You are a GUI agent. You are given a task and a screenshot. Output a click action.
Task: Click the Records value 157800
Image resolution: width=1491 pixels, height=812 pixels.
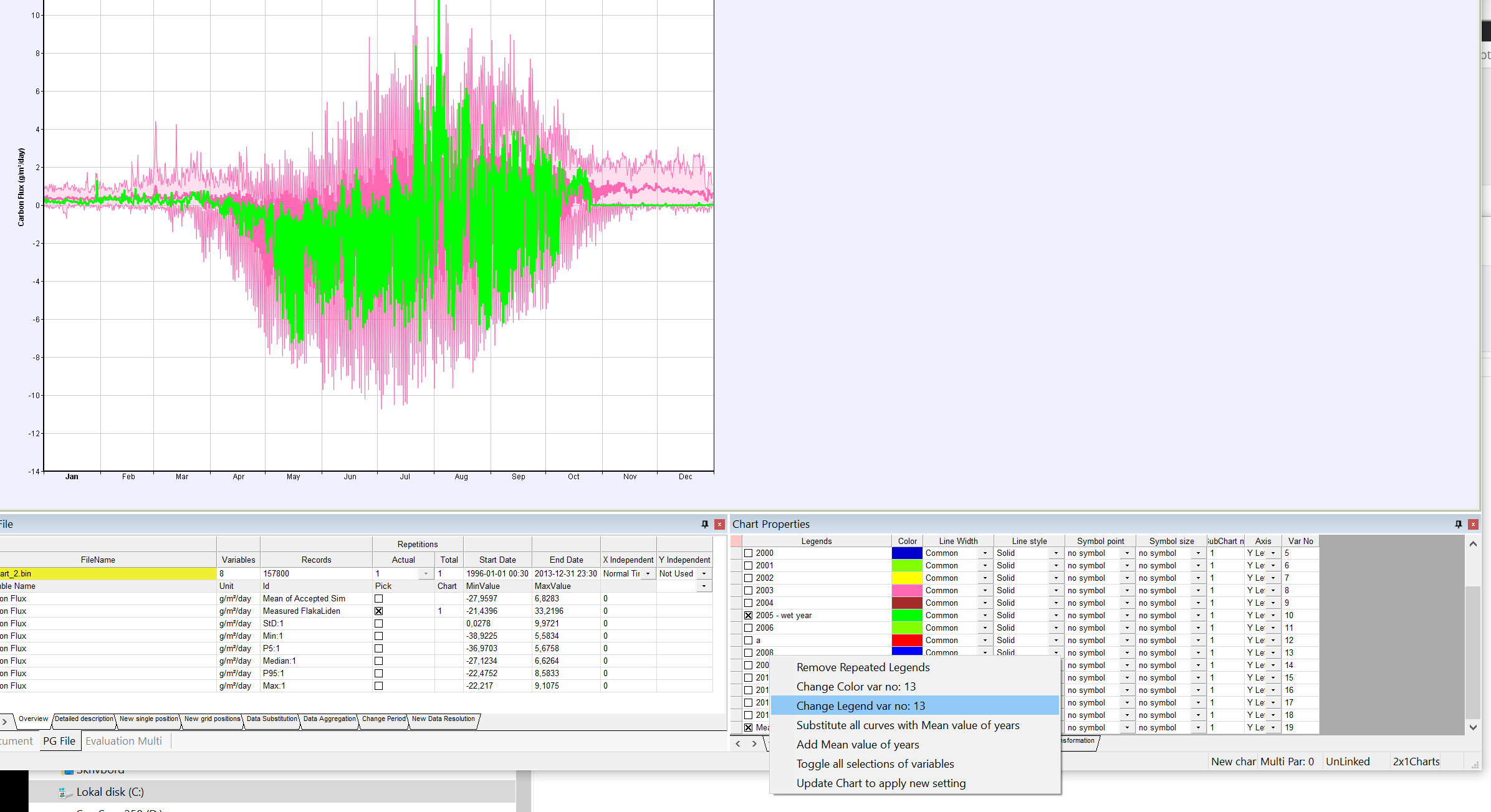(x=315, y=574)
